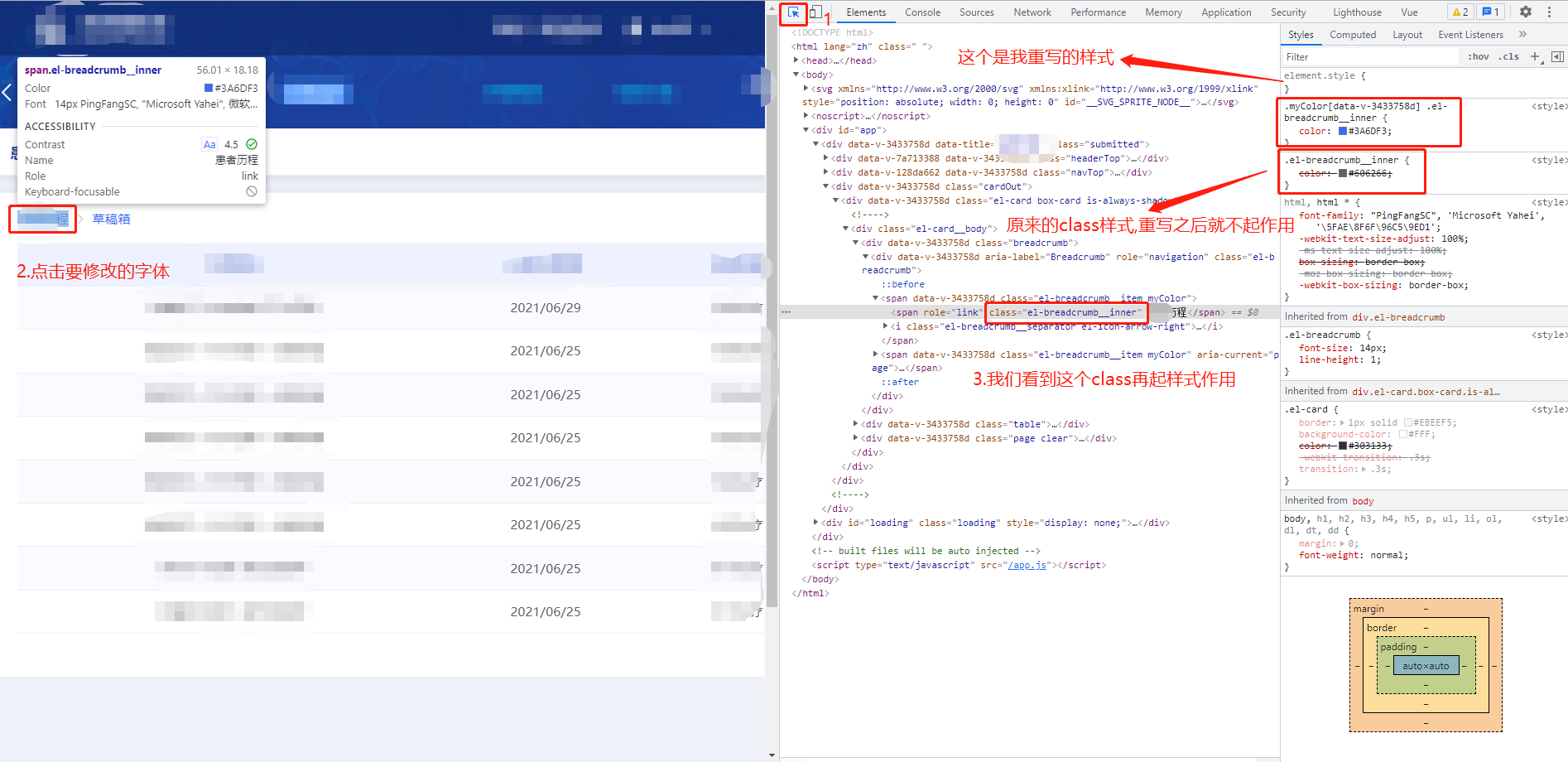Switch to the Elements tab
This screenshot has width=1568, height=762.
(866, 12)
